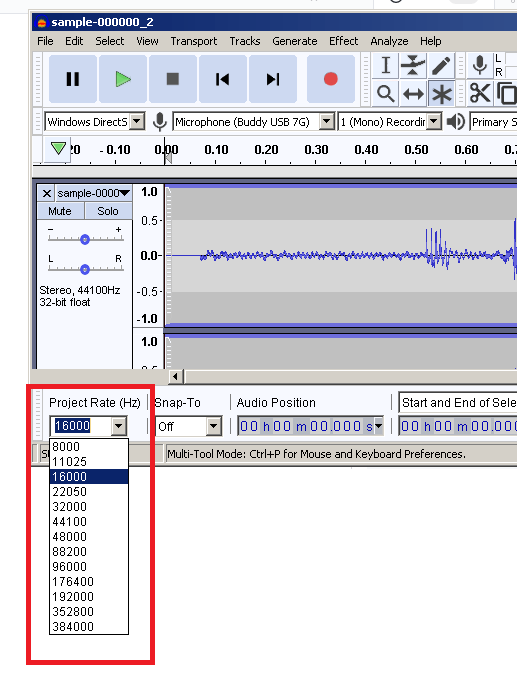The width and height of the screenshot is (517, 673).
Task: Skip to end of track
Action: [x=272, y=79]
